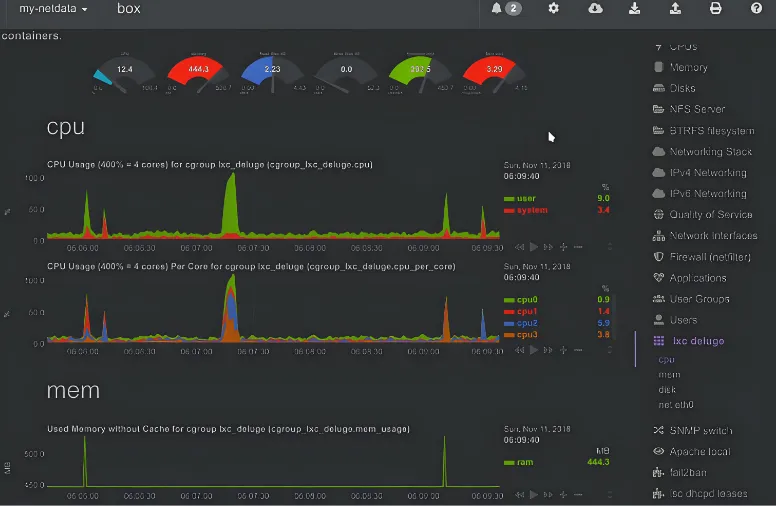Screen dimensions: 776x506
Task: Fast-forward the Per Core CPU chart
Action: pos(548,350)
